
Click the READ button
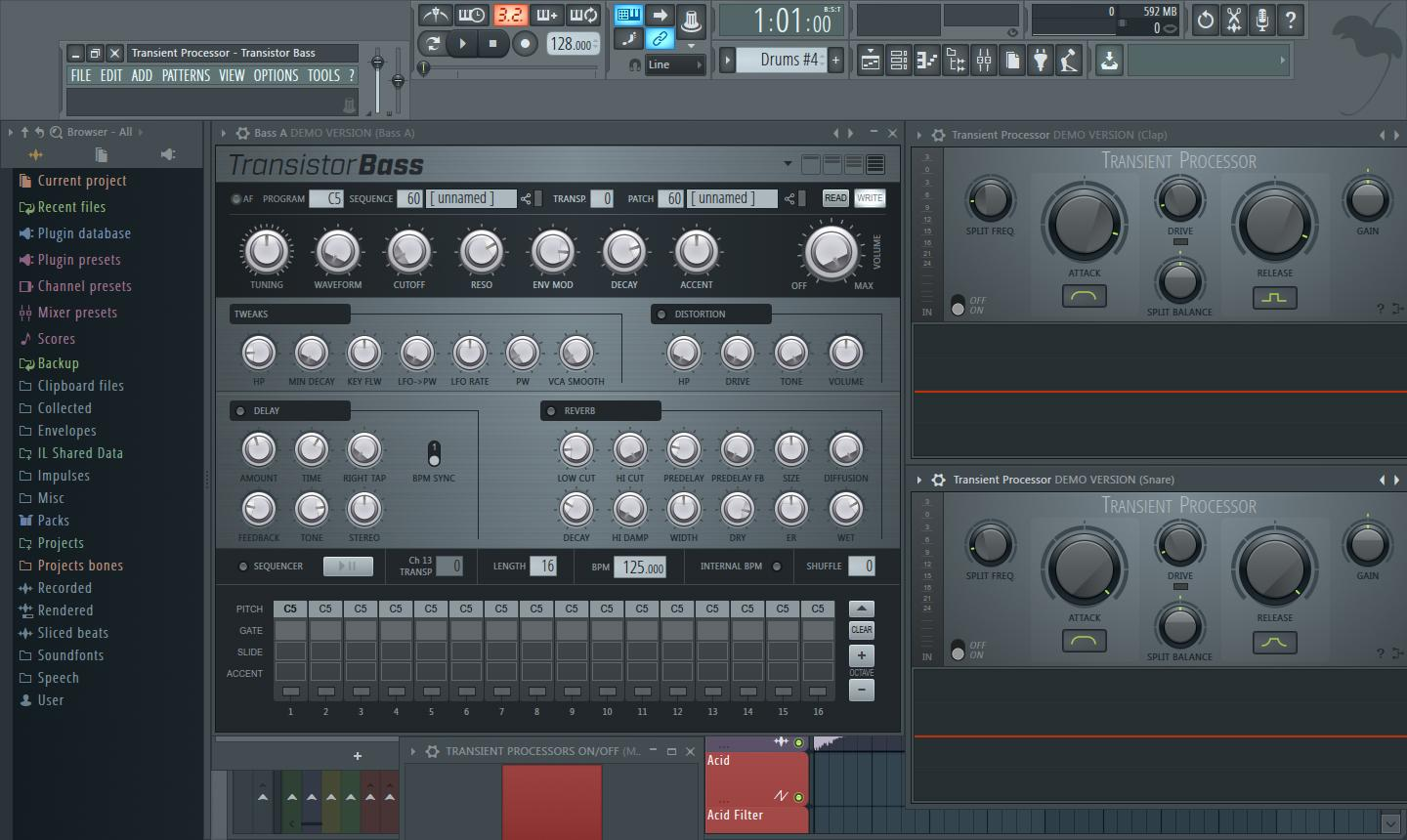835,198
